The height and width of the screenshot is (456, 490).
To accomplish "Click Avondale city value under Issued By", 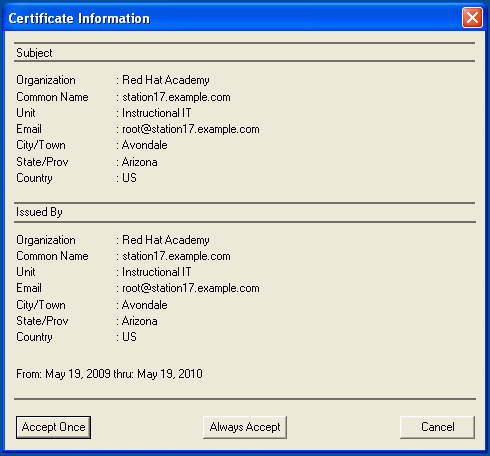I will 145,305.
